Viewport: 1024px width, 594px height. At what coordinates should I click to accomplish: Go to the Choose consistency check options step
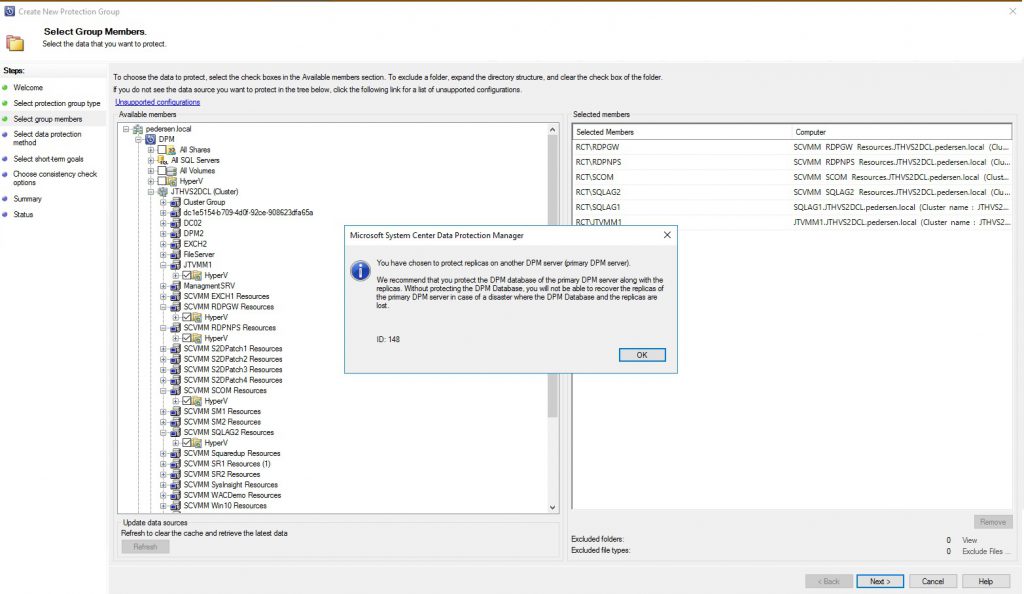tap(55, 178)
